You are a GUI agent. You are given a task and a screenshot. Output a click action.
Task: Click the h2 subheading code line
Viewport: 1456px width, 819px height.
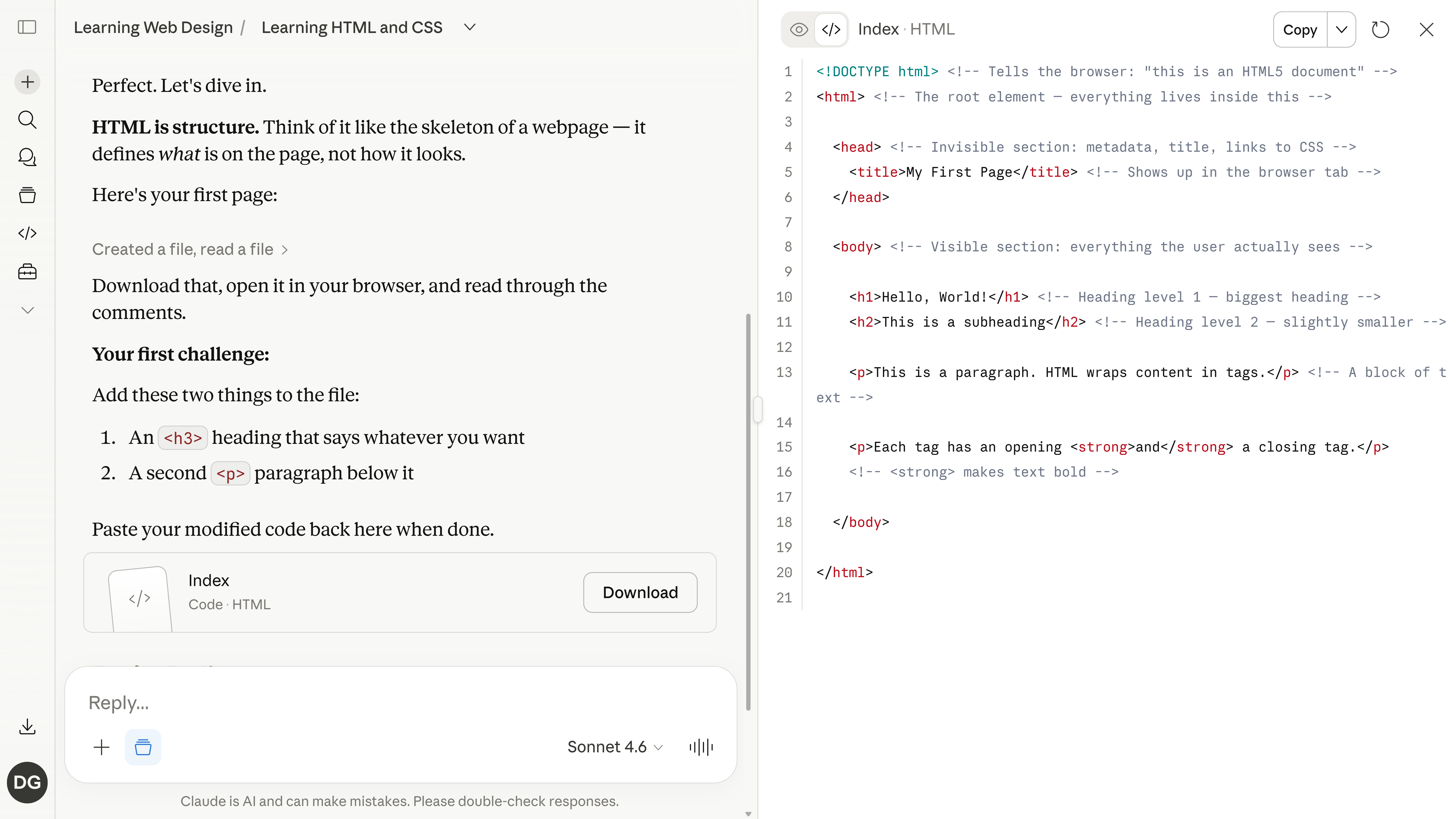tap(1147, 322)
